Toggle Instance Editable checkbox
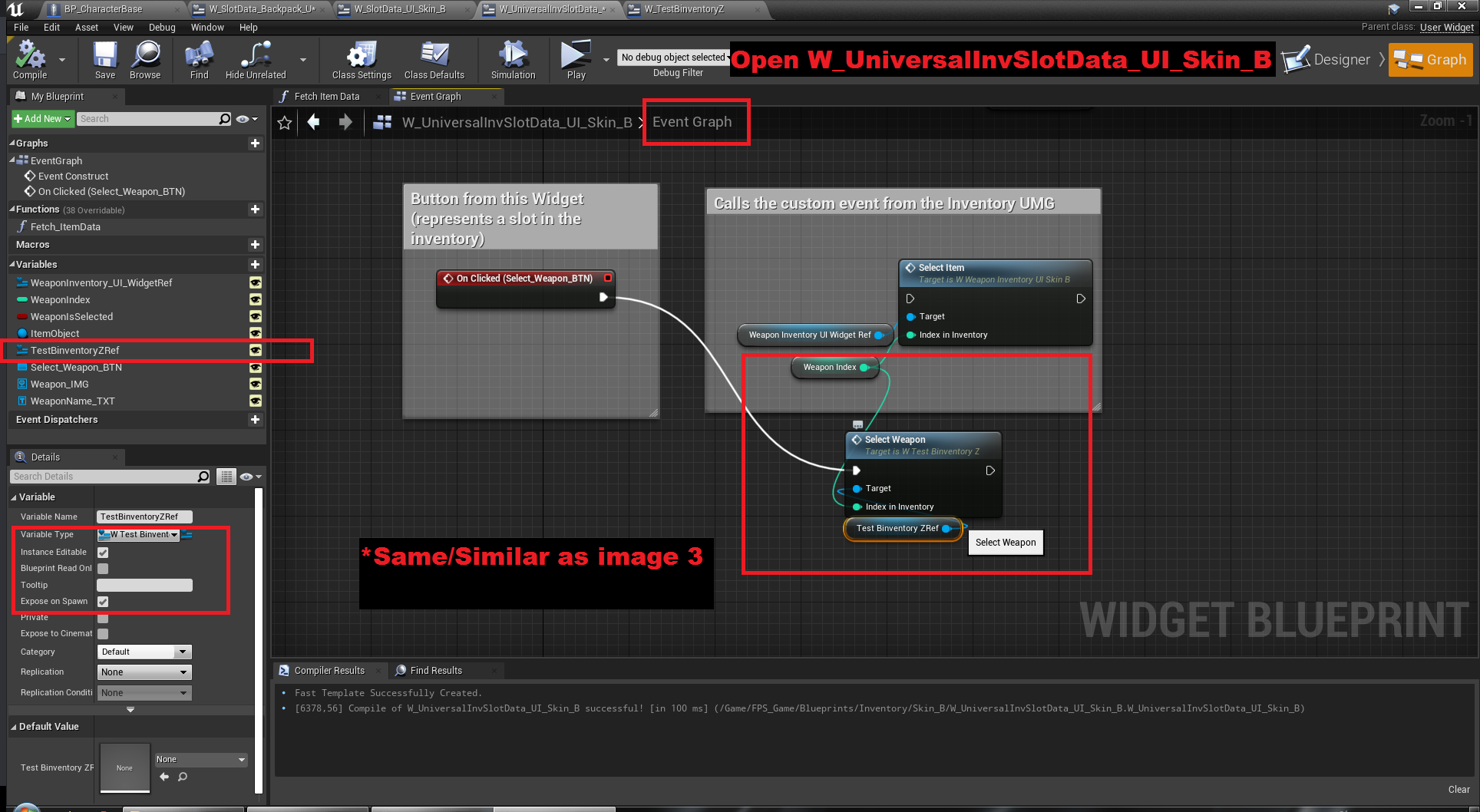This screenshot has height=812, width=1480. click(103, 553)
